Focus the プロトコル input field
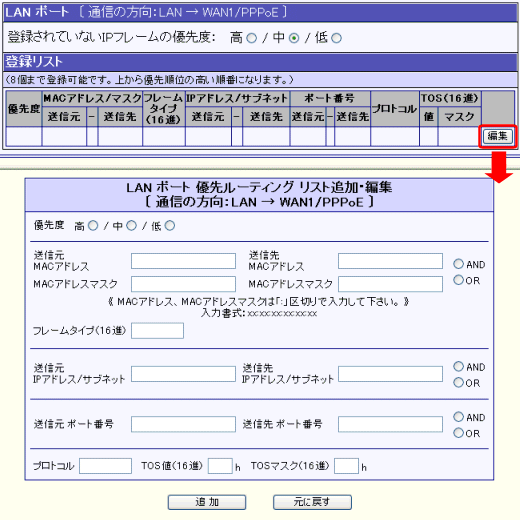Image resolution: width=520 pixels, height=520 pixels. (x=105, y=466)
